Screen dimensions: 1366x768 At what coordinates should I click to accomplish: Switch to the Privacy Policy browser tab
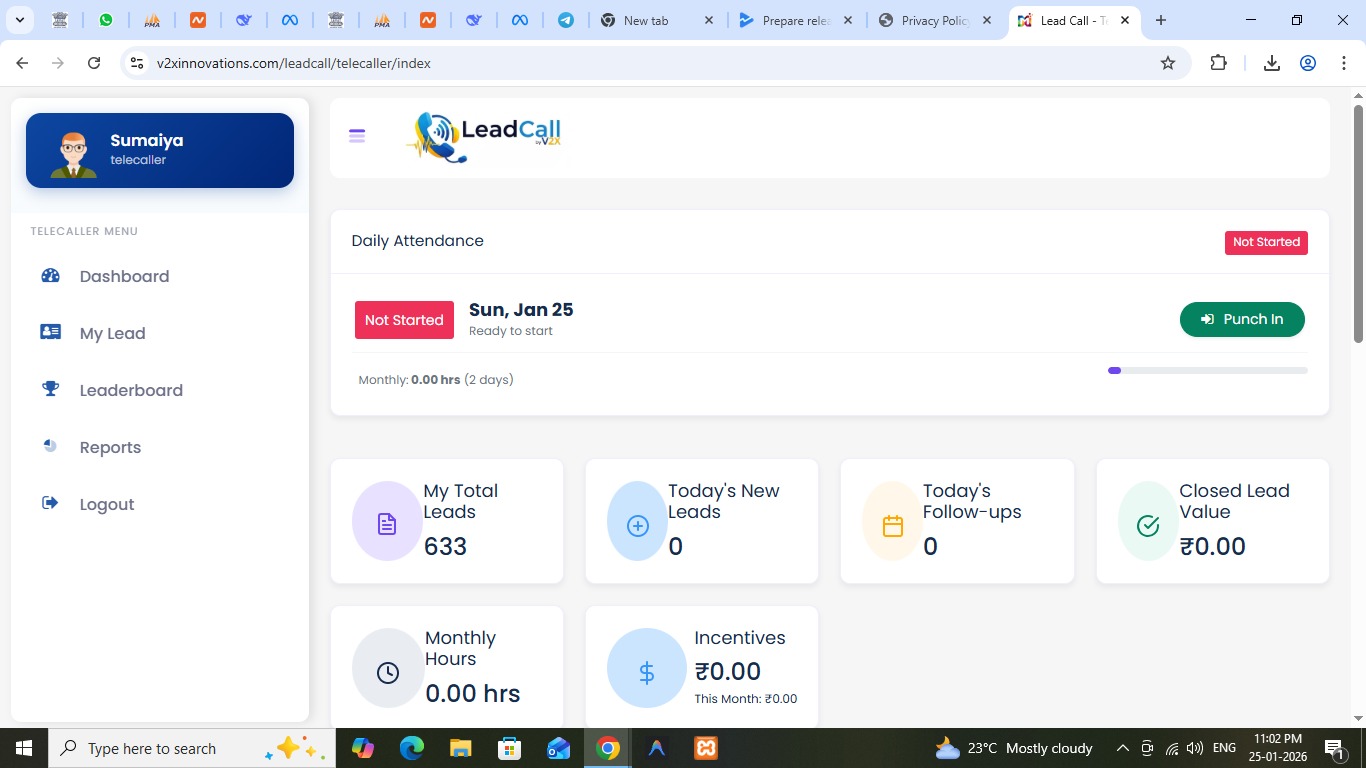coord(933,21)
